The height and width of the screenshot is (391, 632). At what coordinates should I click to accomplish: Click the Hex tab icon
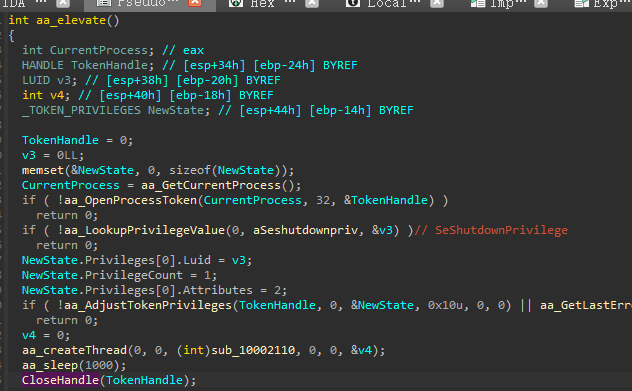236,3
